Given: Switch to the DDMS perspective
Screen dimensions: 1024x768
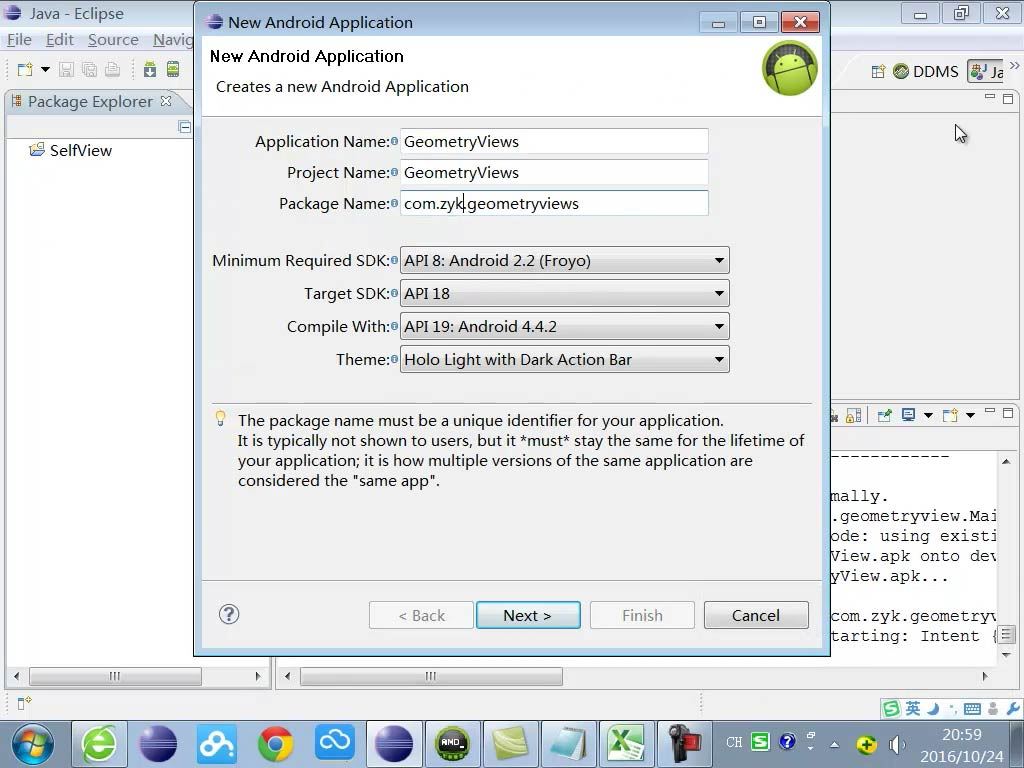Looking at the screenshot, I should 926,71.
